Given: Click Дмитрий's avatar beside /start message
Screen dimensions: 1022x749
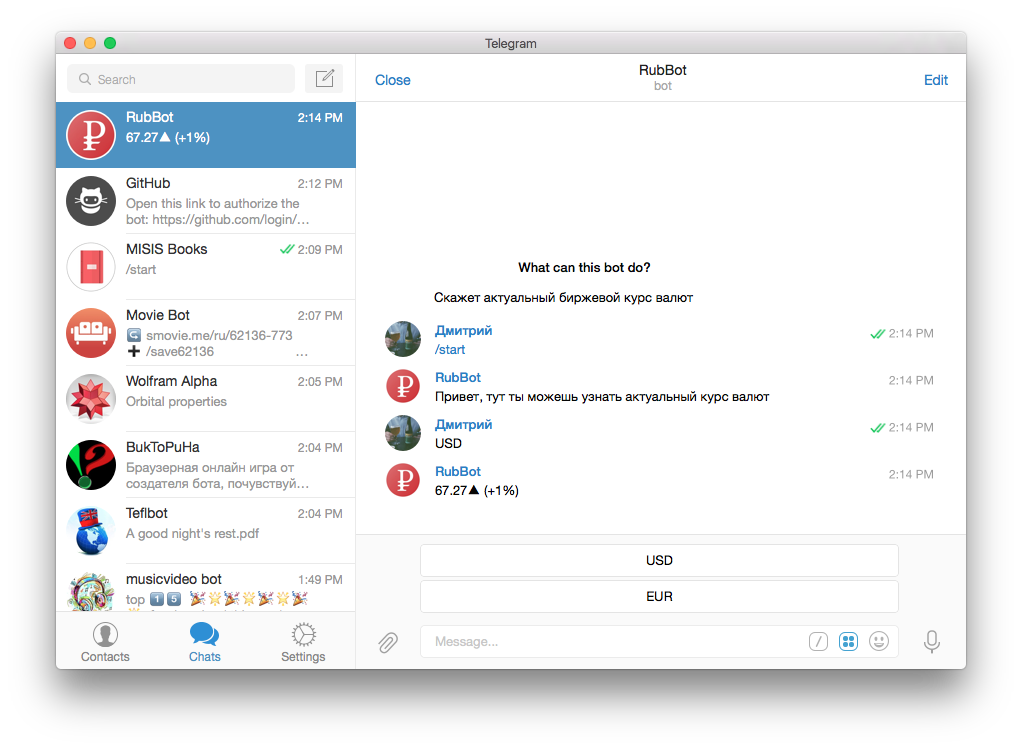Looking at the screenshot, I should point(403,339).
